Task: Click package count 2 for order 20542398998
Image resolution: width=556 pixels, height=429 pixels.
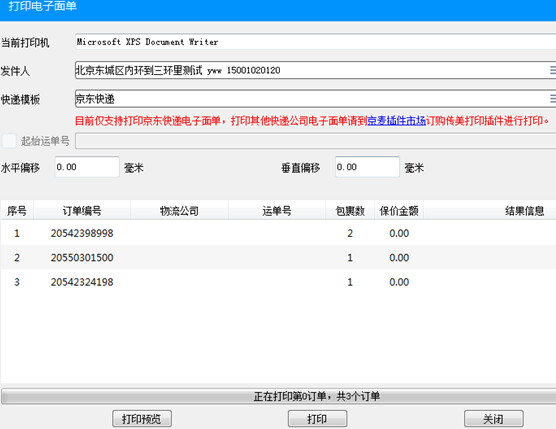Action: coord(350,233)
